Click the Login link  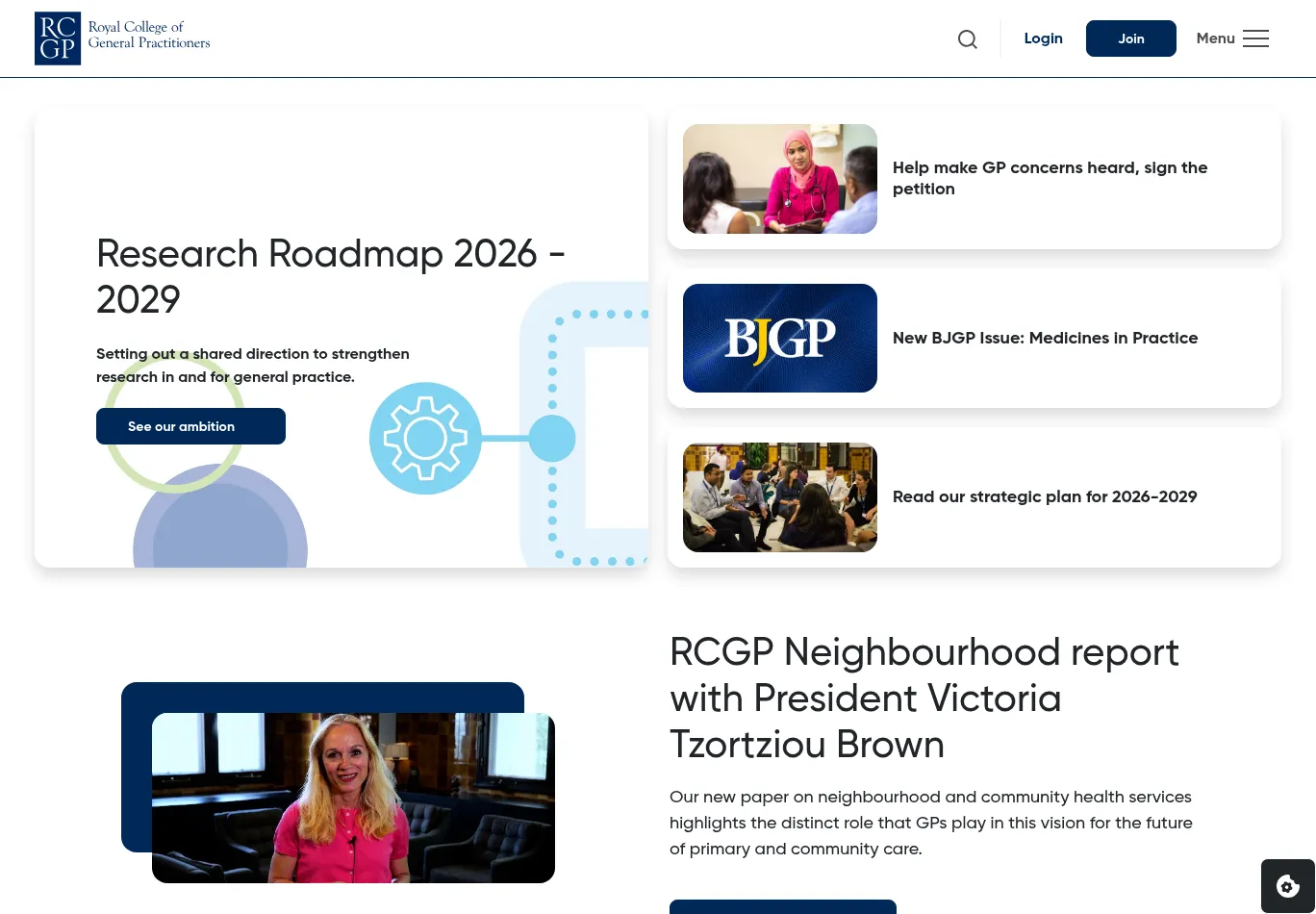(x=1043, y=38)
